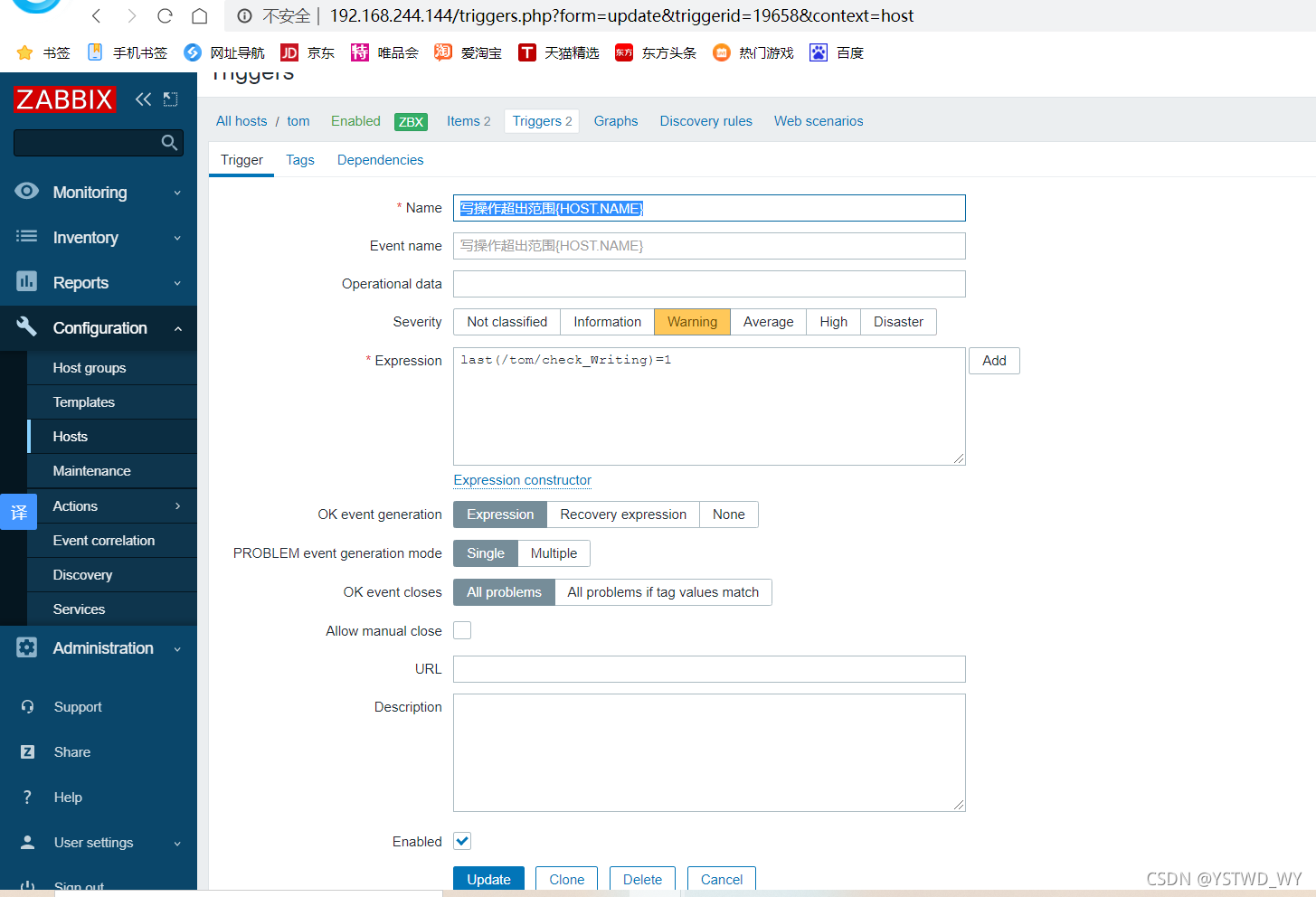This screenshot has width=1316, height=897.
Task: Collapse the Configuration menu
Action: pyautogui.click(x=99, y=328)
